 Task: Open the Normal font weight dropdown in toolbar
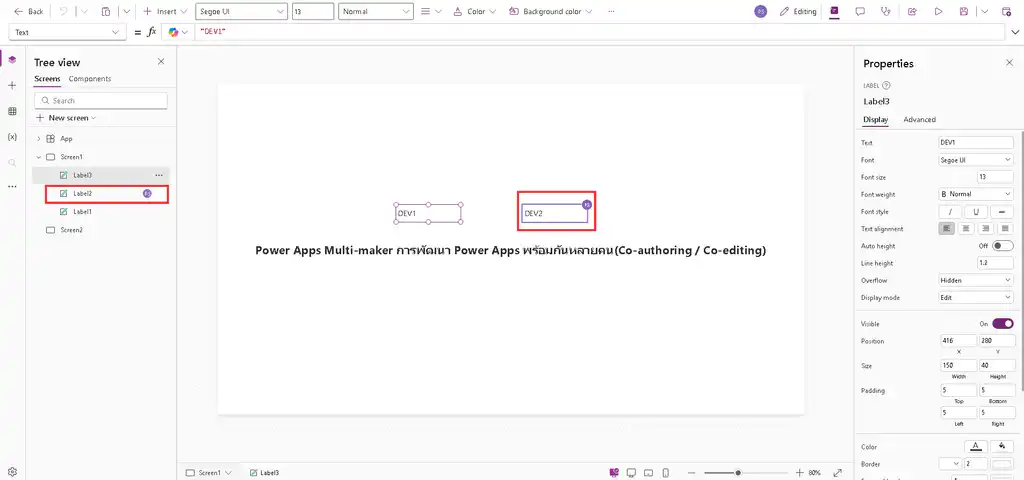click(376, 11)
